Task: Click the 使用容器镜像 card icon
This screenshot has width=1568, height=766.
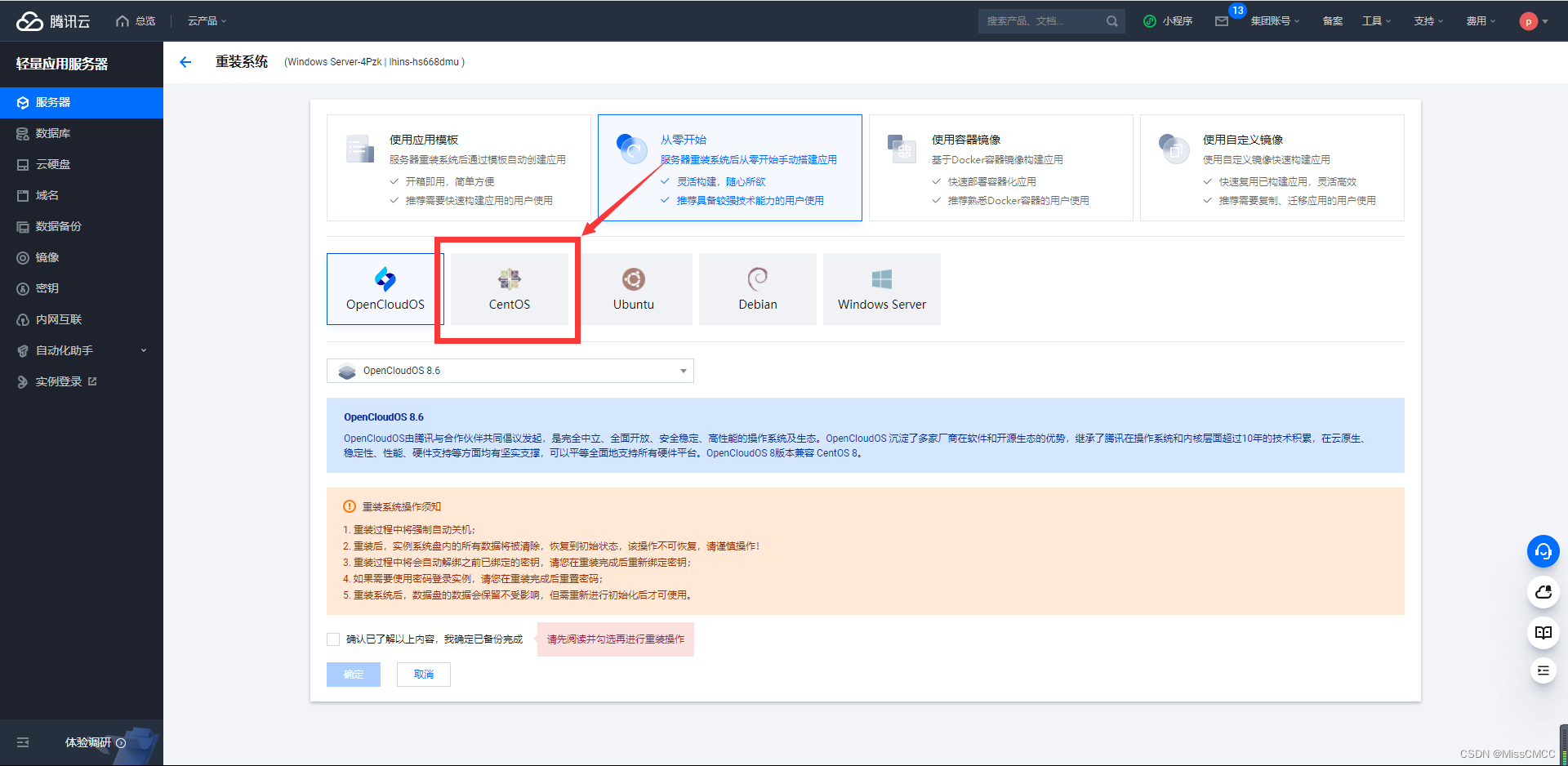Action: click(x=902, y=149)
